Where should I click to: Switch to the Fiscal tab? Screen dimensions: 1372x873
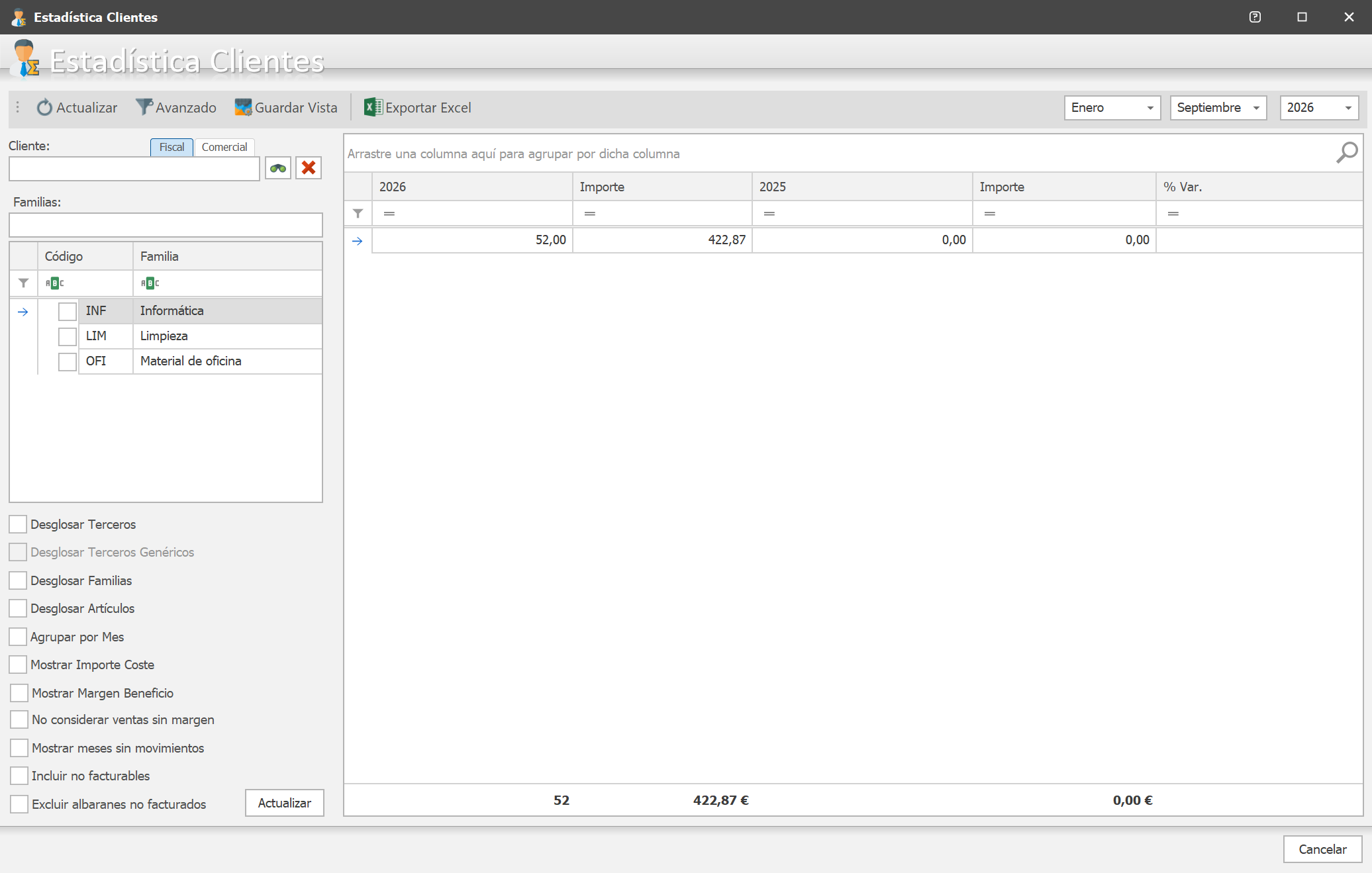(x=171, y=147)
